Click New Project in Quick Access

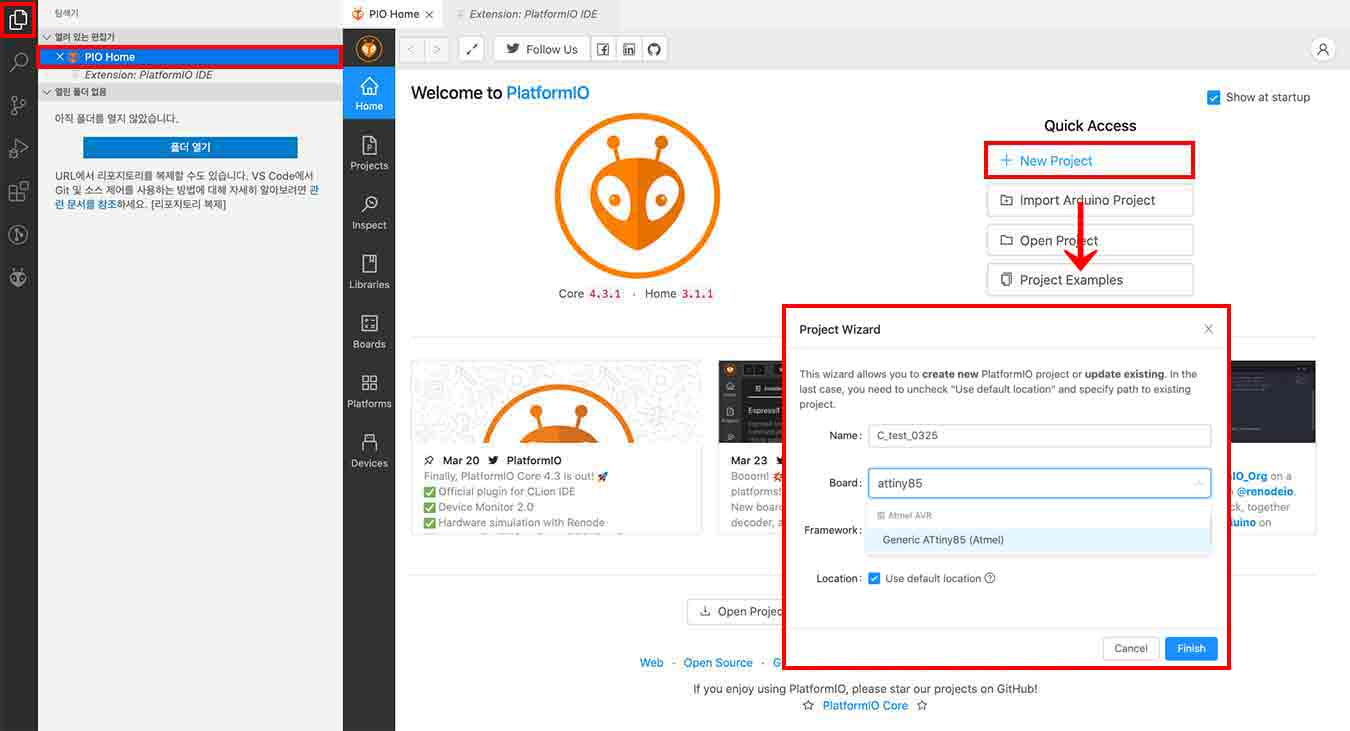[1090, 160]
